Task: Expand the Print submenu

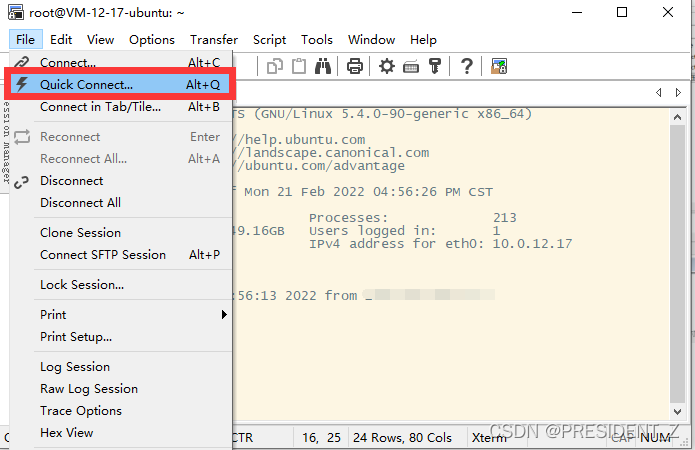Action: 121,315
